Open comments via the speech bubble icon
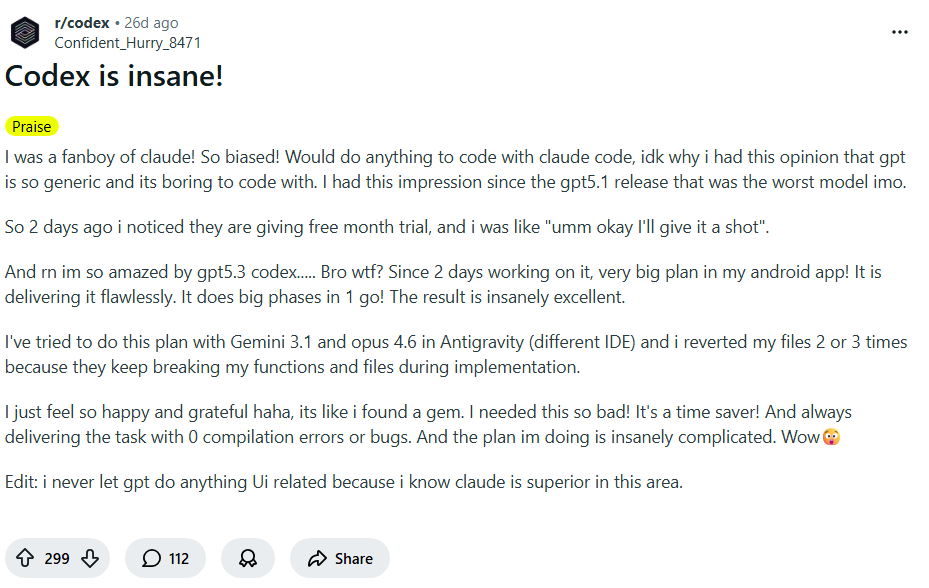 click(142, 558)
